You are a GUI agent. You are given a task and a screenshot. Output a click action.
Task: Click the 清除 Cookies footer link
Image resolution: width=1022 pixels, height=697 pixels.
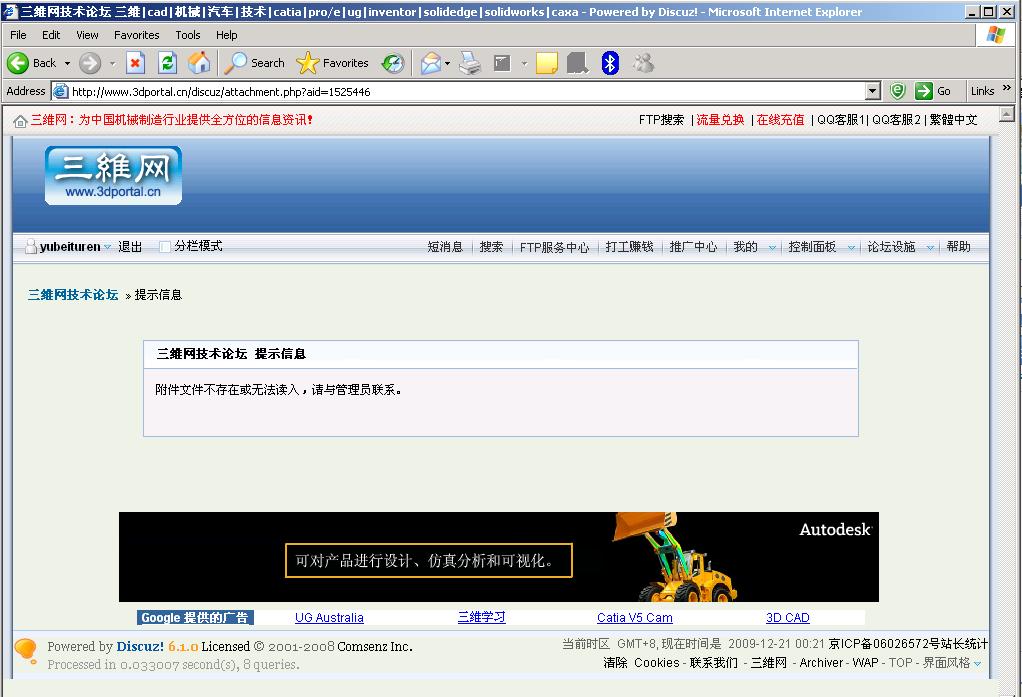click(x=641, y=663)
